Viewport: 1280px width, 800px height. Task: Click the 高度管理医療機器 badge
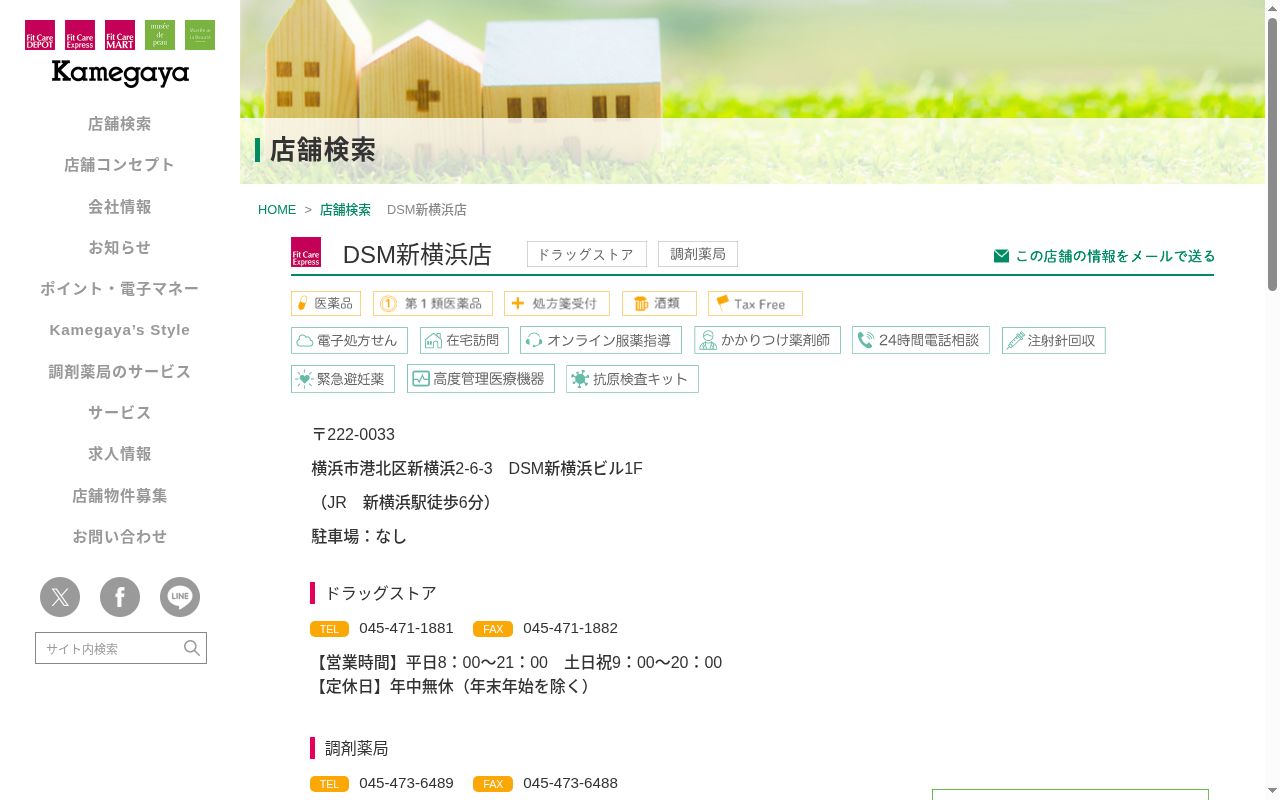coord(481,379)
